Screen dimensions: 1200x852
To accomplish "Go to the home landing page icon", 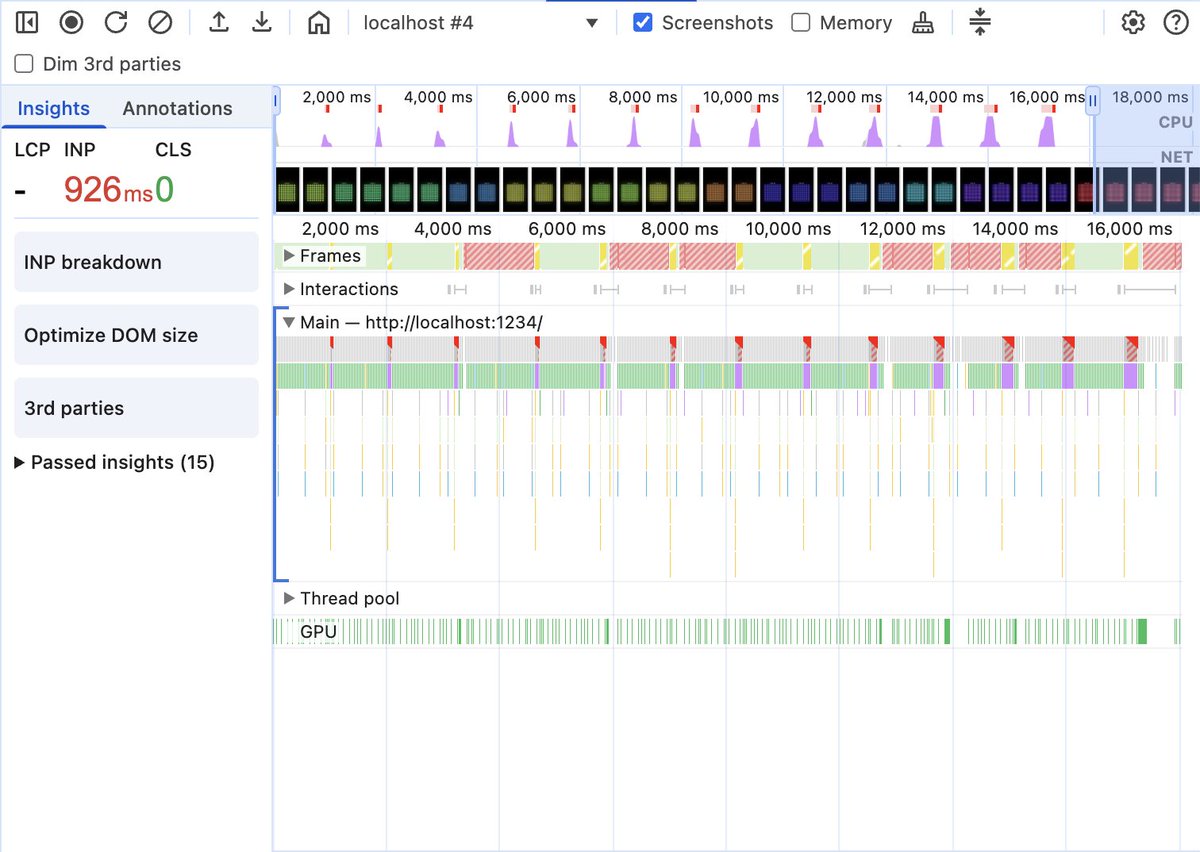I will click(319, 22).
